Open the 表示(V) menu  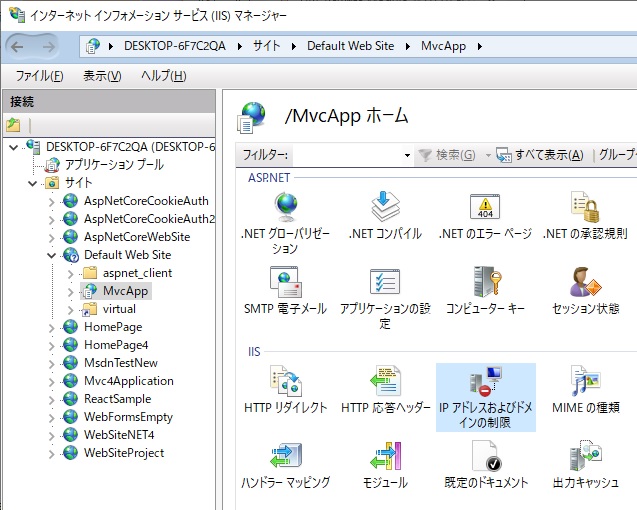pos(102,76)
